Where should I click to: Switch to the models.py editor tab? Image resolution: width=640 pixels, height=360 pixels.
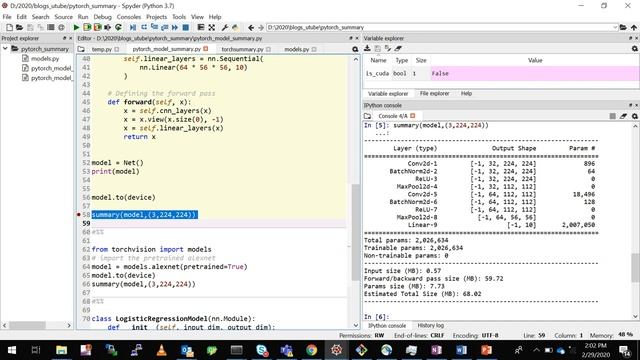click(297, 49)
